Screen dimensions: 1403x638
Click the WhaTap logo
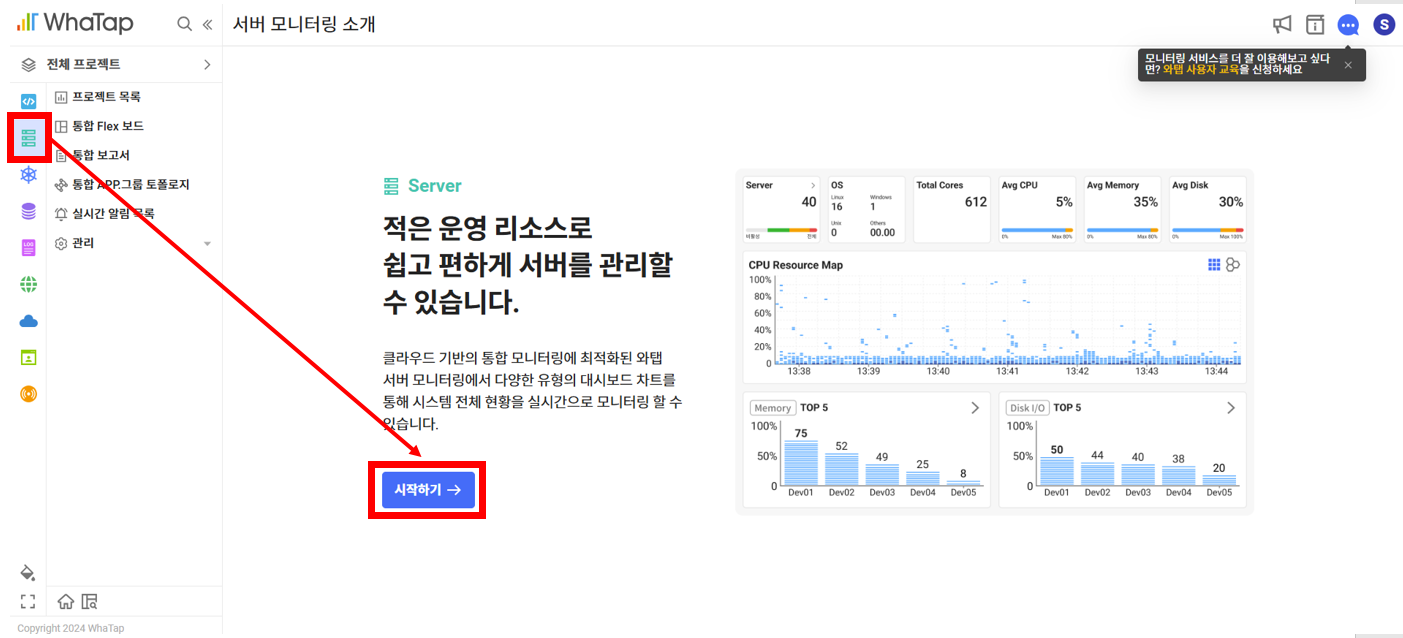(x=75, y=23)
